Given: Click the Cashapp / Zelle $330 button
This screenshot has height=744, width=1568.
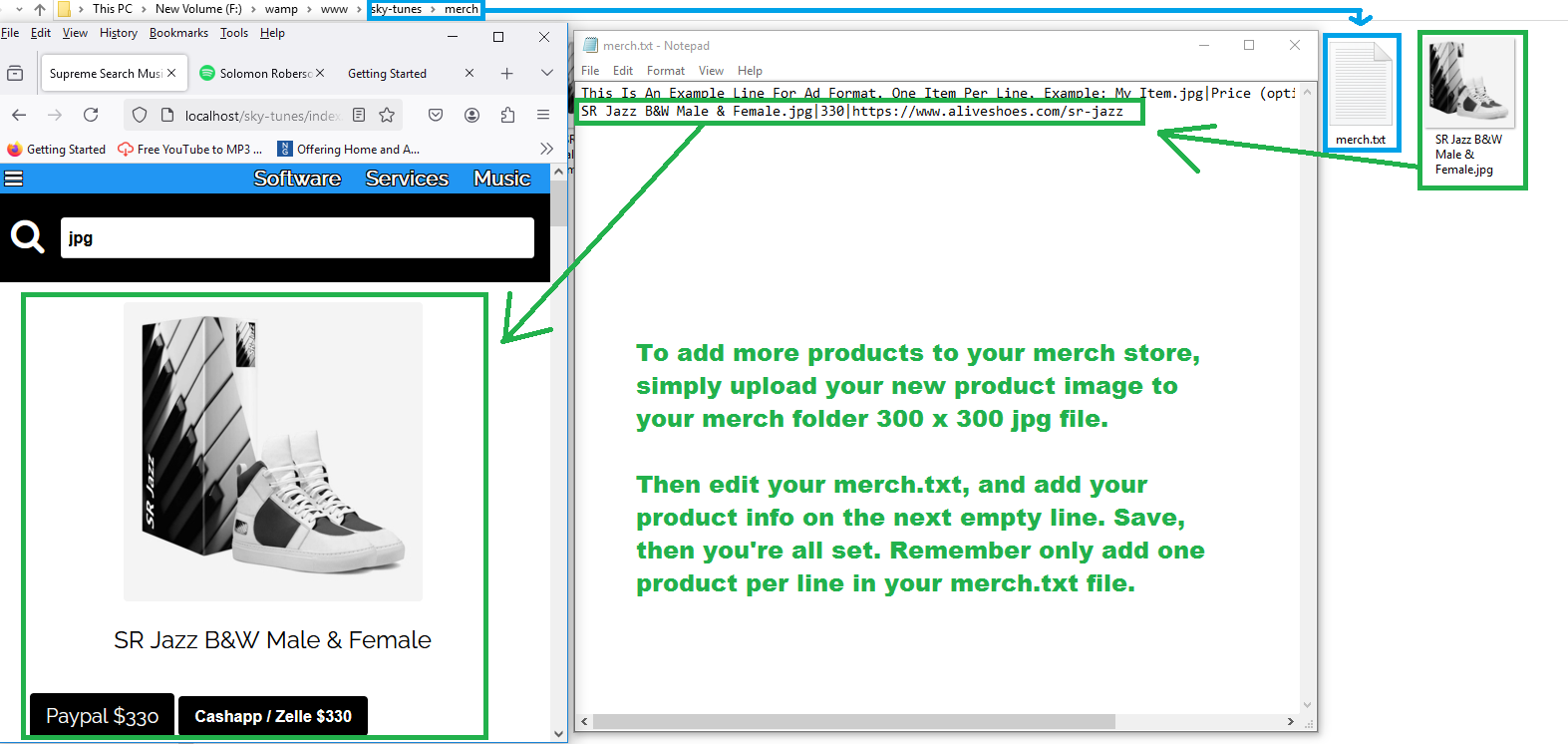Looking at the screenshot, I should tap(272, 716).
